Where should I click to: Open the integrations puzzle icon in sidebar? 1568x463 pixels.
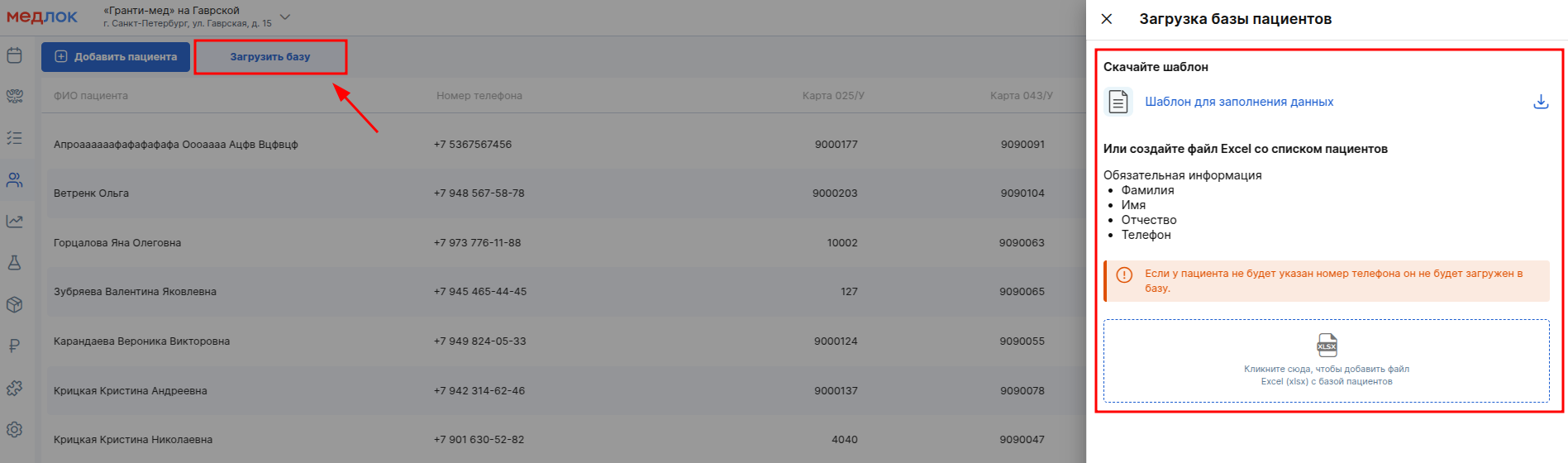coord(14,388)
